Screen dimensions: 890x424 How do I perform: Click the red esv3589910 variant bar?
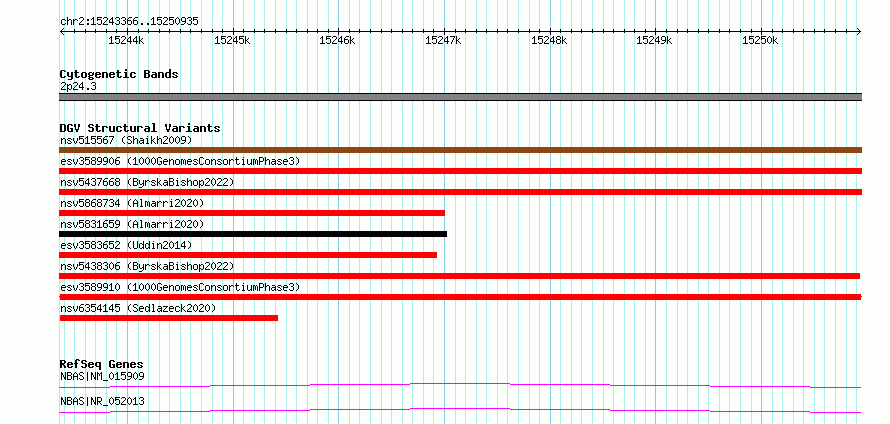click(x=460, y=297)
